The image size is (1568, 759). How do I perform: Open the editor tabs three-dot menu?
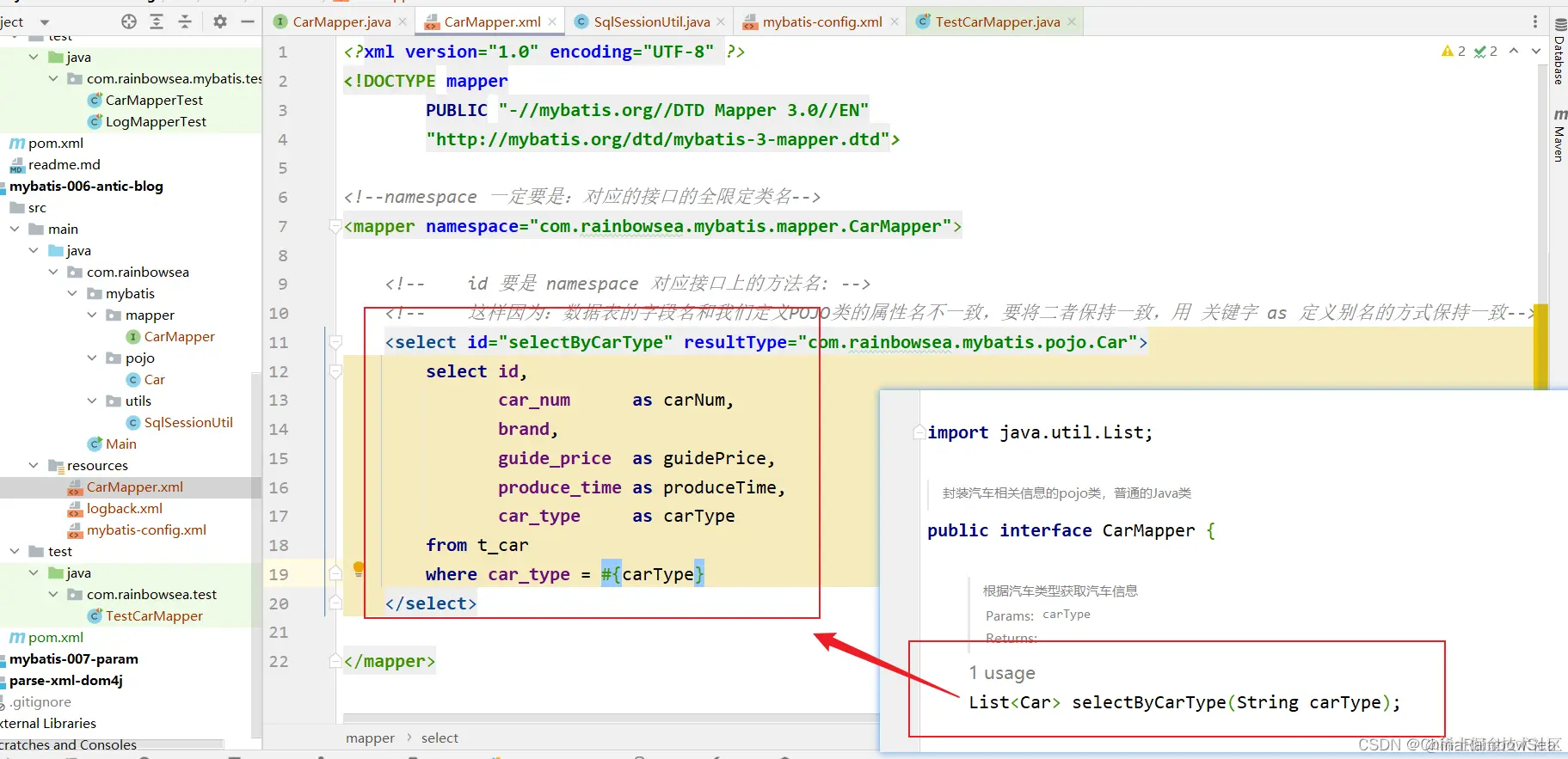[x=1535, y=21]
